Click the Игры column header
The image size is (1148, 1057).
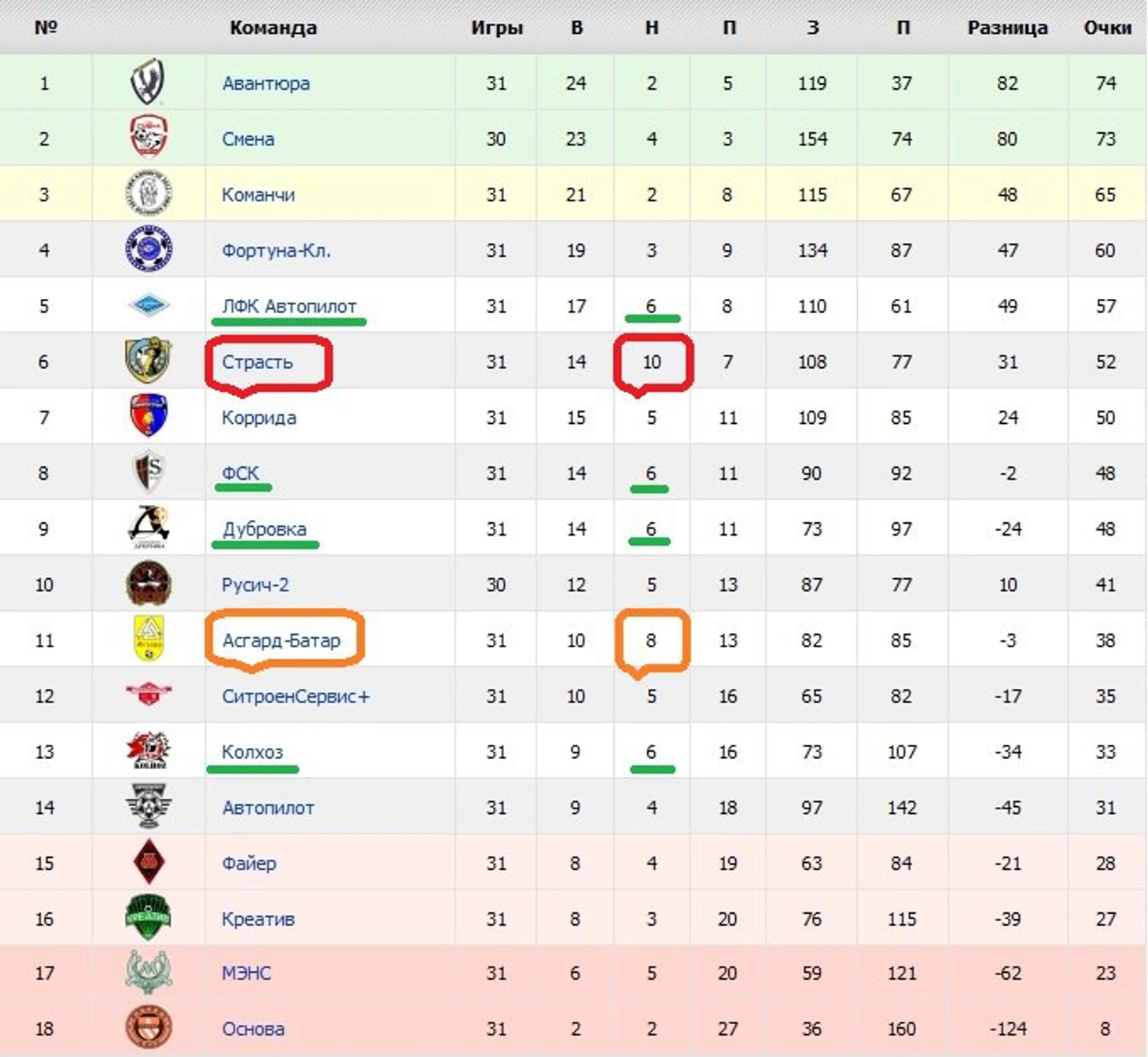(x=497, y=28)
